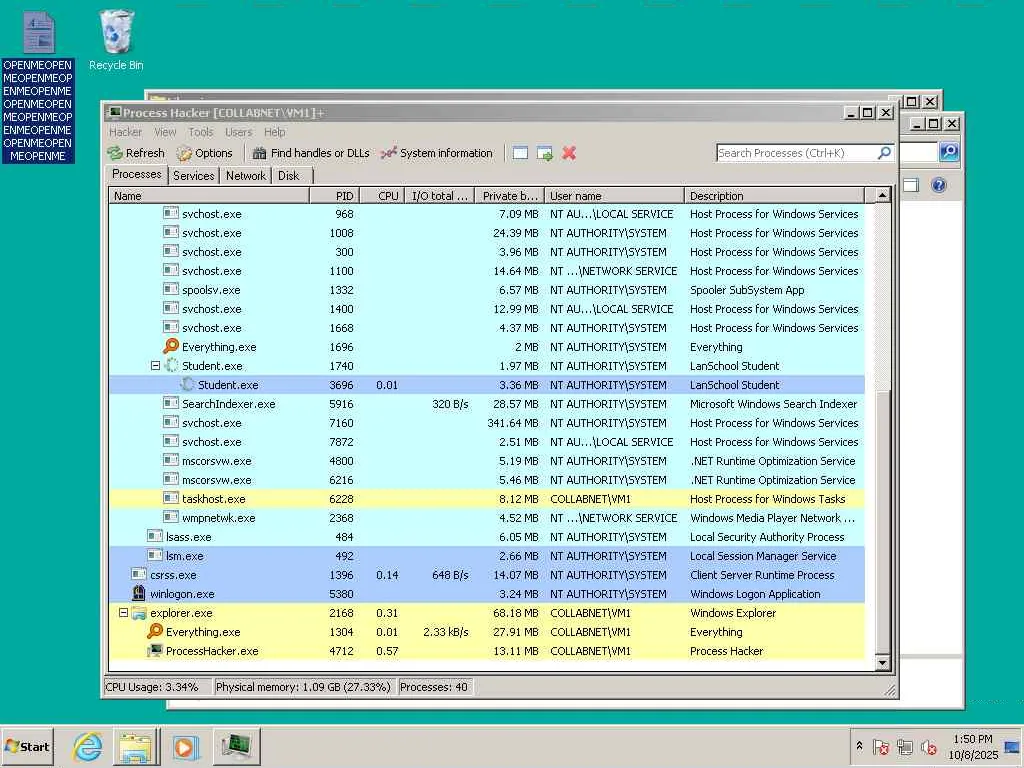
Task: Click the red X terminate icon
Action: tap(569, 153)
